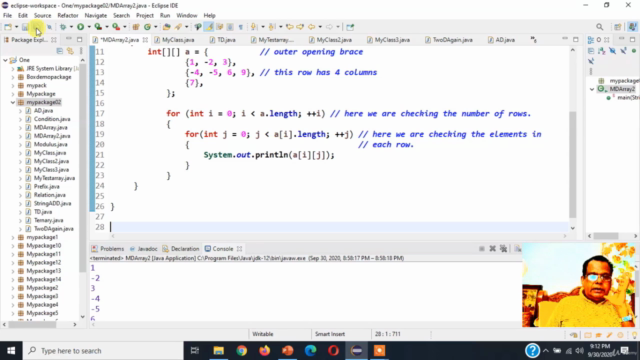Click the Last Edit Location arrow

[x=290, y=27]
